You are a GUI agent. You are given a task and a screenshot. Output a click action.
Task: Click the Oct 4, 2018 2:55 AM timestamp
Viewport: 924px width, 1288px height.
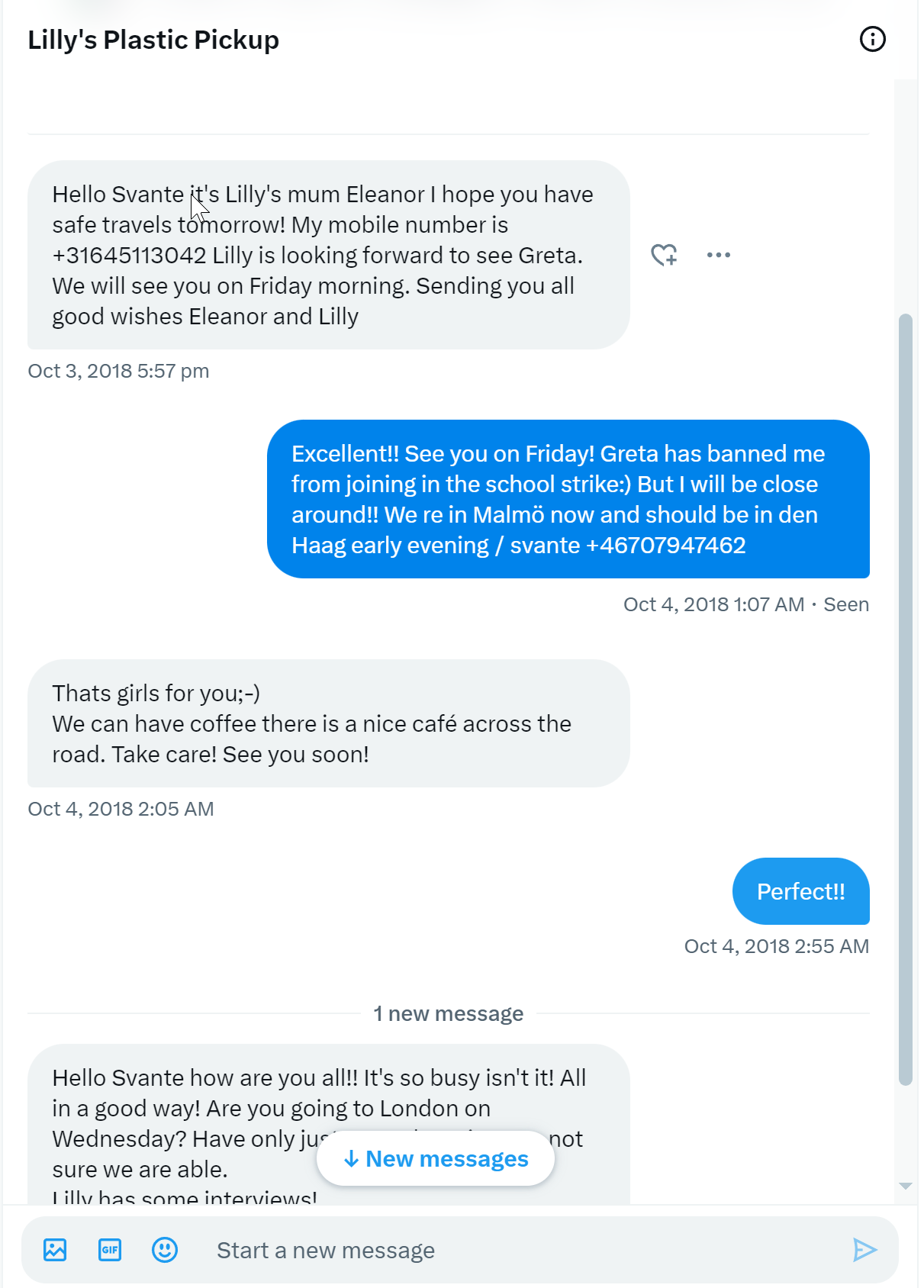776,946
